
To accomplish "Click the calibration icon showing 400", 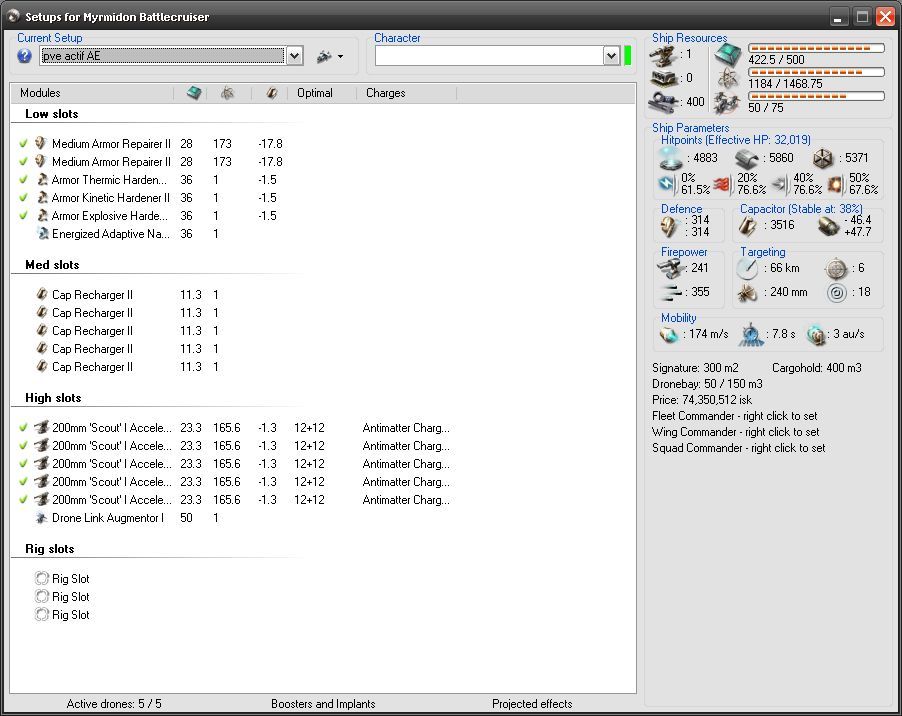I will tap(664, 102).
